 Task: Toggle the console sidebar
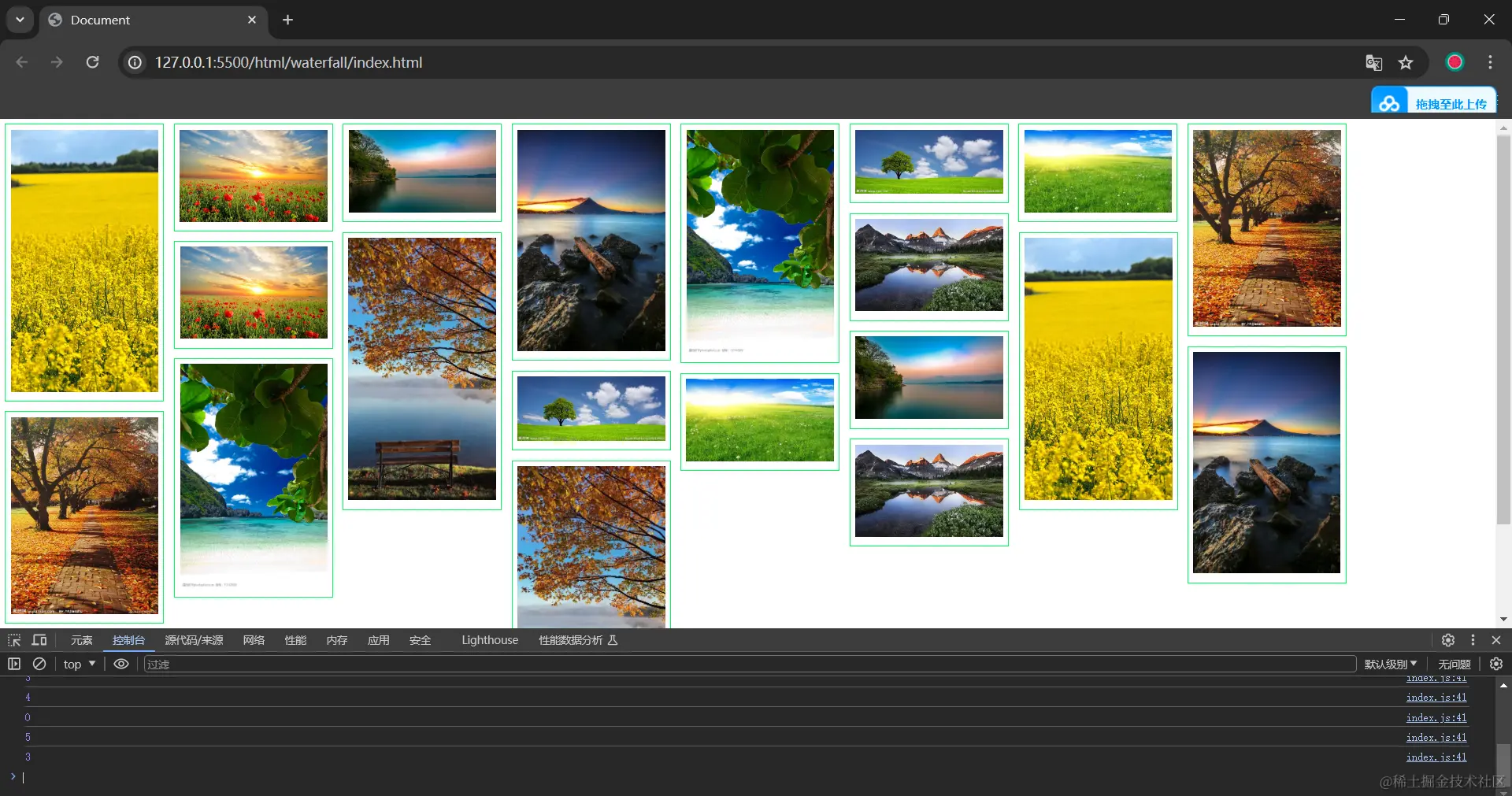pos(14,664)
